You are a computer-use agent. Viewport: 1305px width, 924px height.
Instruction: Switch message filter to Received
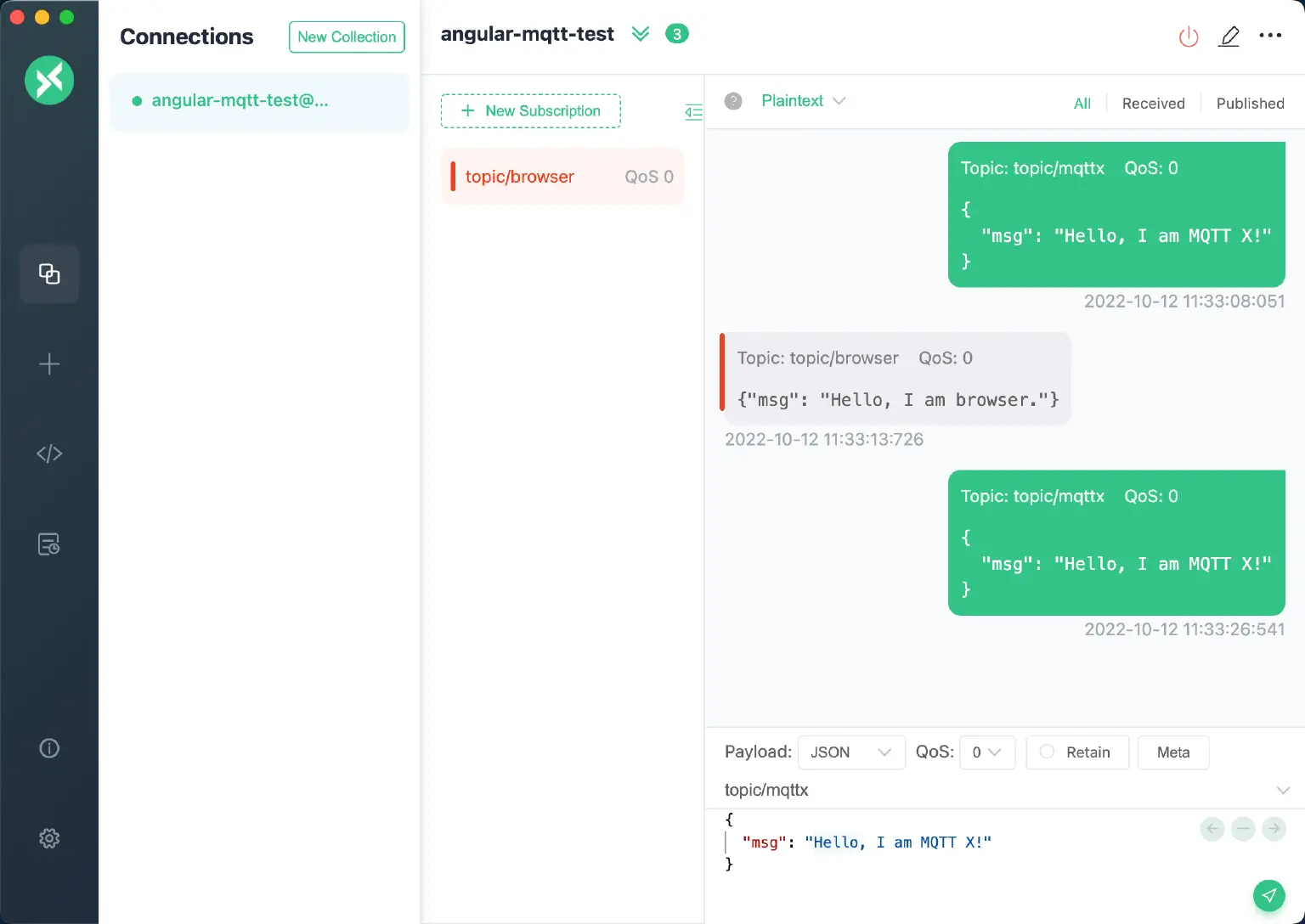(1153, 103)
